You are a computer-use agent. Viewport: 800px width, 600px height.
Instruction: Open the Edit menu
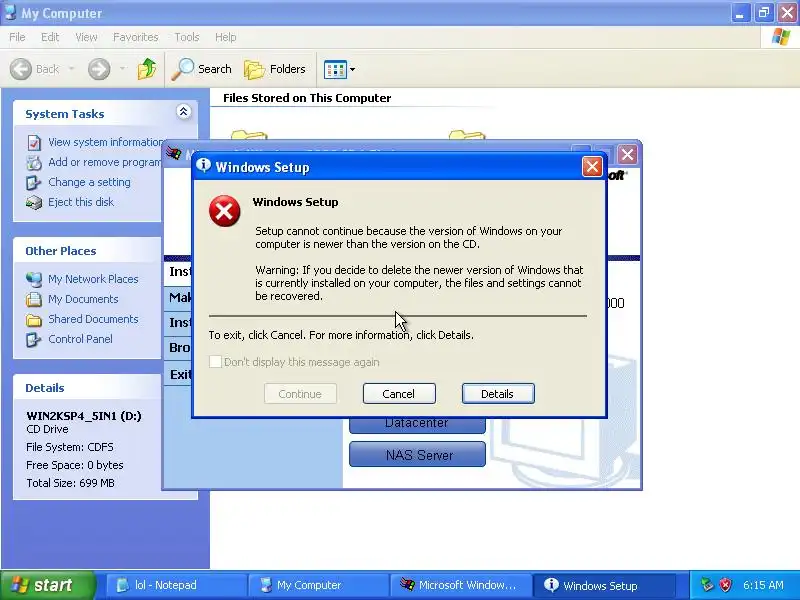coord(50,37)
